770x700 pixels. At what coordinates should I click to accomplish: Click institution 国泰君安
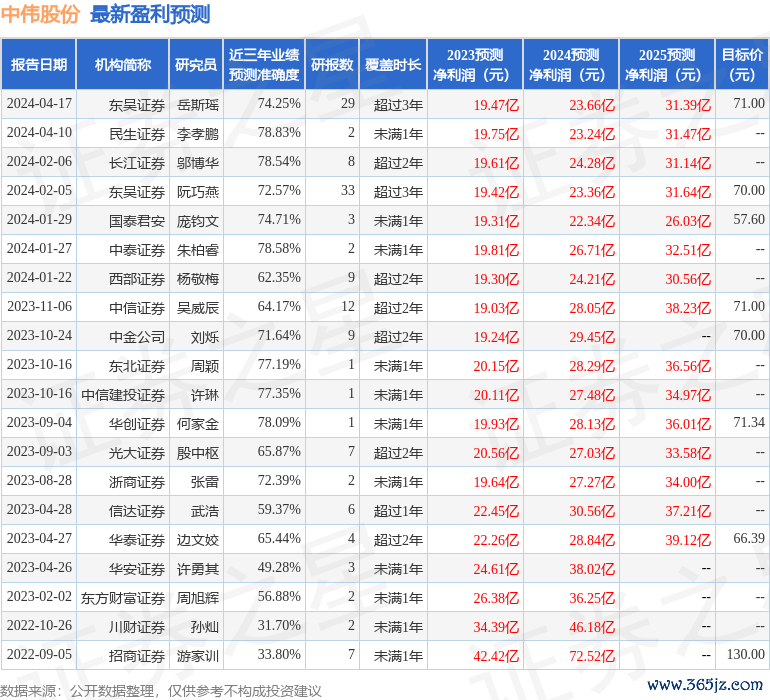pyautogui.click(x=137, y=221)
